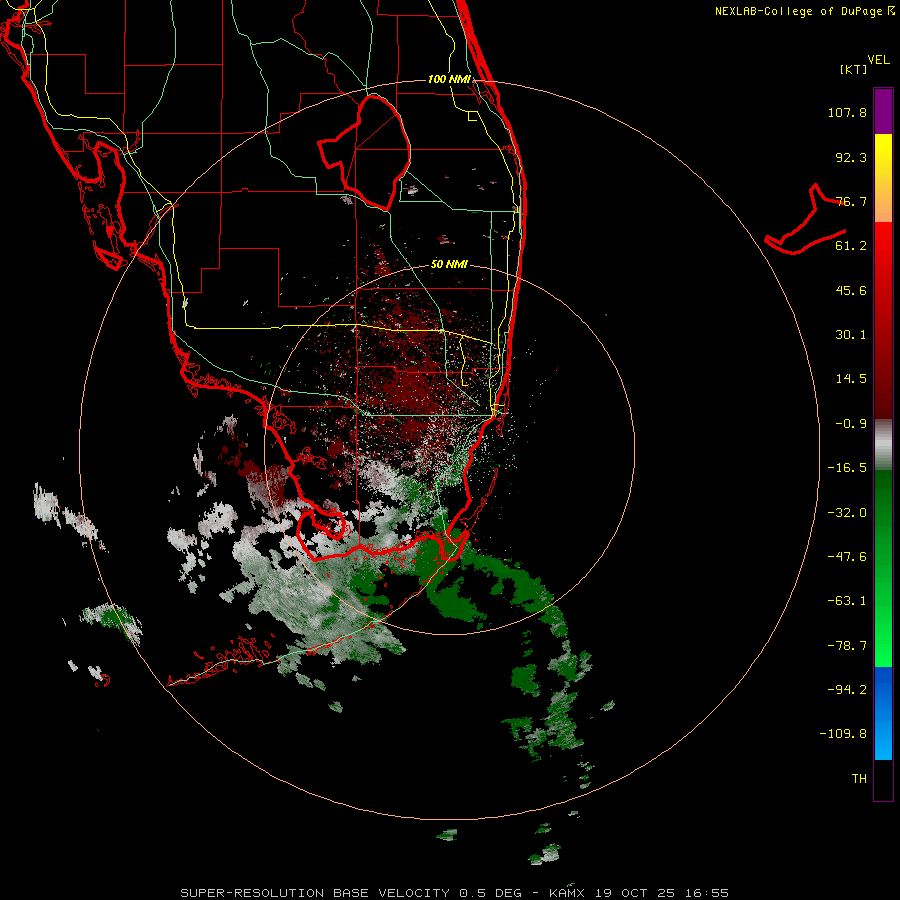The height and width of the screenshot is (900, 900).
Task: Click the [KT] units label
Action: click(x=853, y=69)
